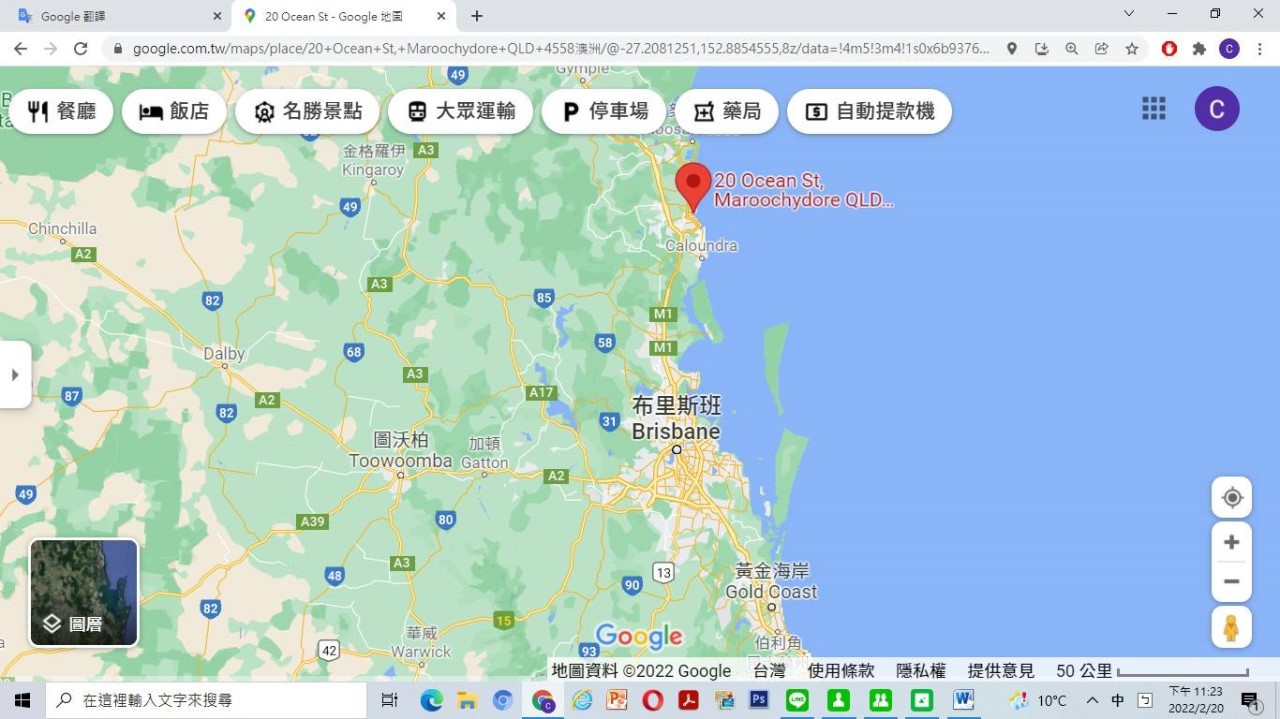The height and width of the screenshot is (719, 1280).
Task: Open the notification center icon
Action: (1250, 700)
